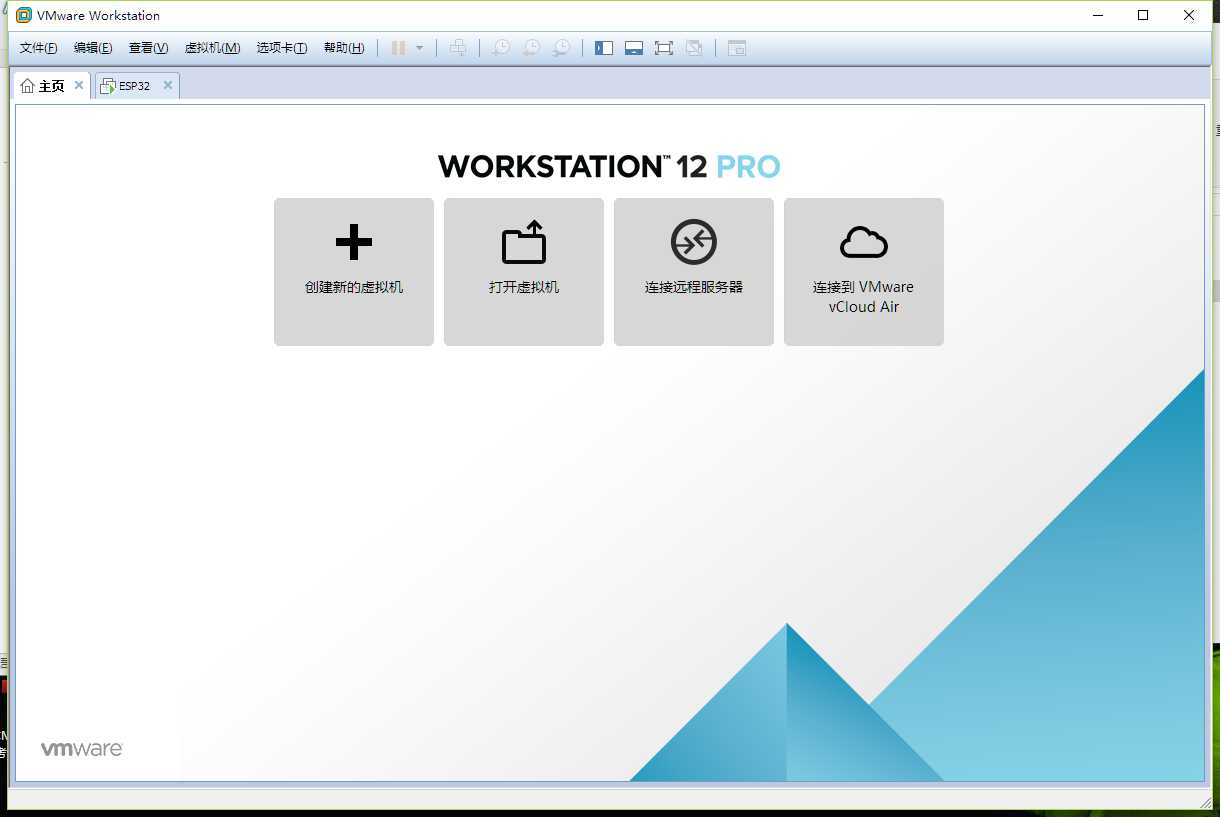
Task: Click the 创建新的虚拟机 tile
Action: click(354, 272)
